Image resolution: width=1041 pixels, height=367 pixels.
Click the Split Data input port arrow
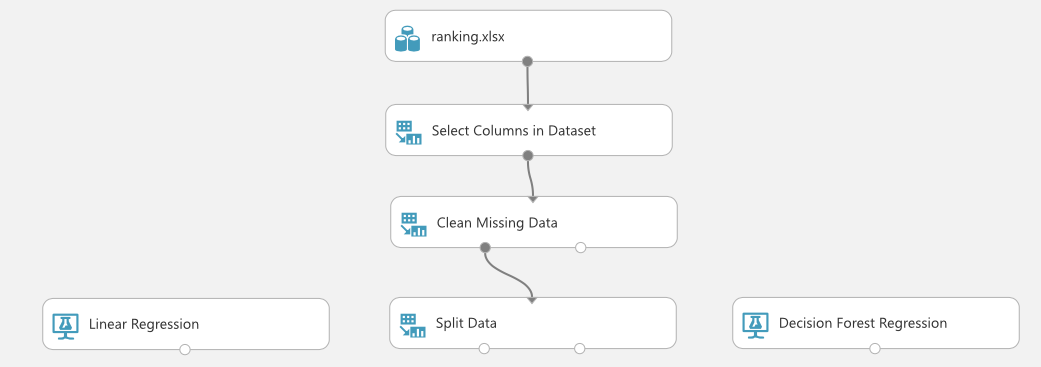pos(532,301)
